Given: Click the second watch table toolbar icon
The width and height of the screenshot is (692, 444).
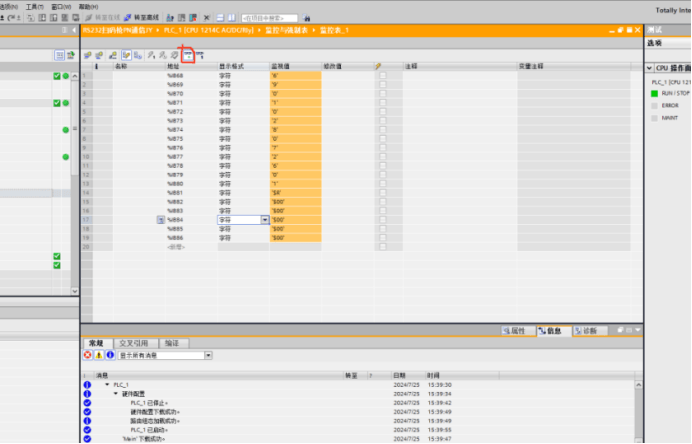Looking at the screenshot, I should click(x=99, y=55).
